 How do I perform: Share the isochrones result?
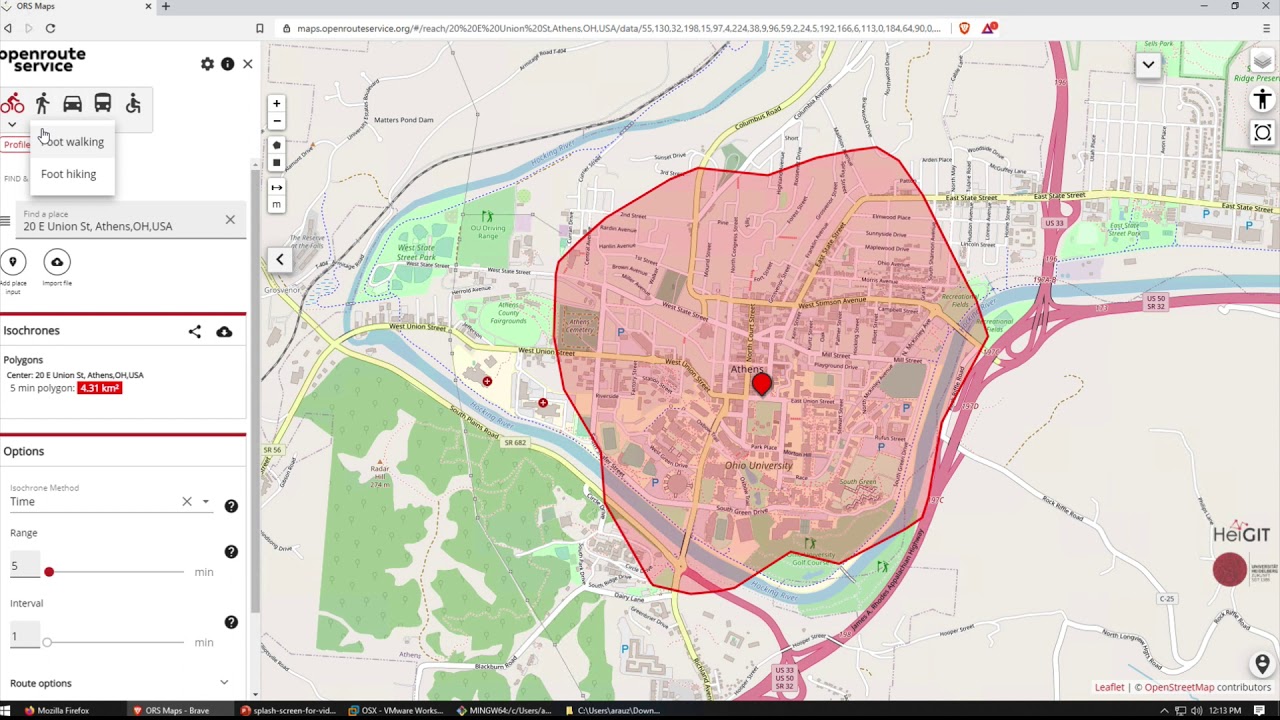[195, 331]
